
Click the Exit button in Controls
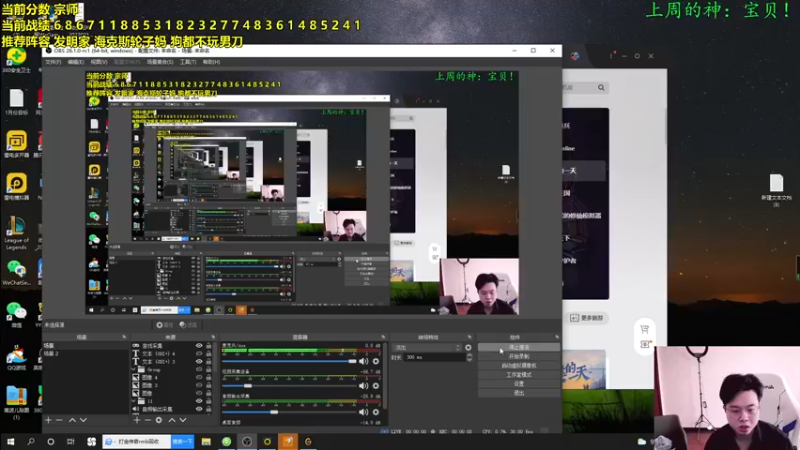[519, 393]
